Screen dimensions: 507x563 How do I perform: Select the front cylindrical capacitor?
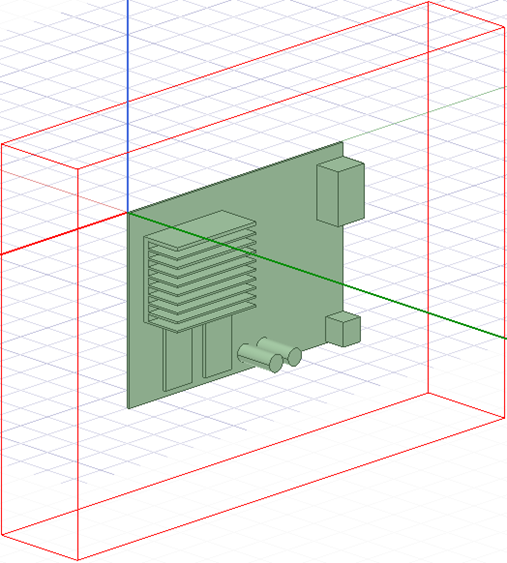[260, 358]
